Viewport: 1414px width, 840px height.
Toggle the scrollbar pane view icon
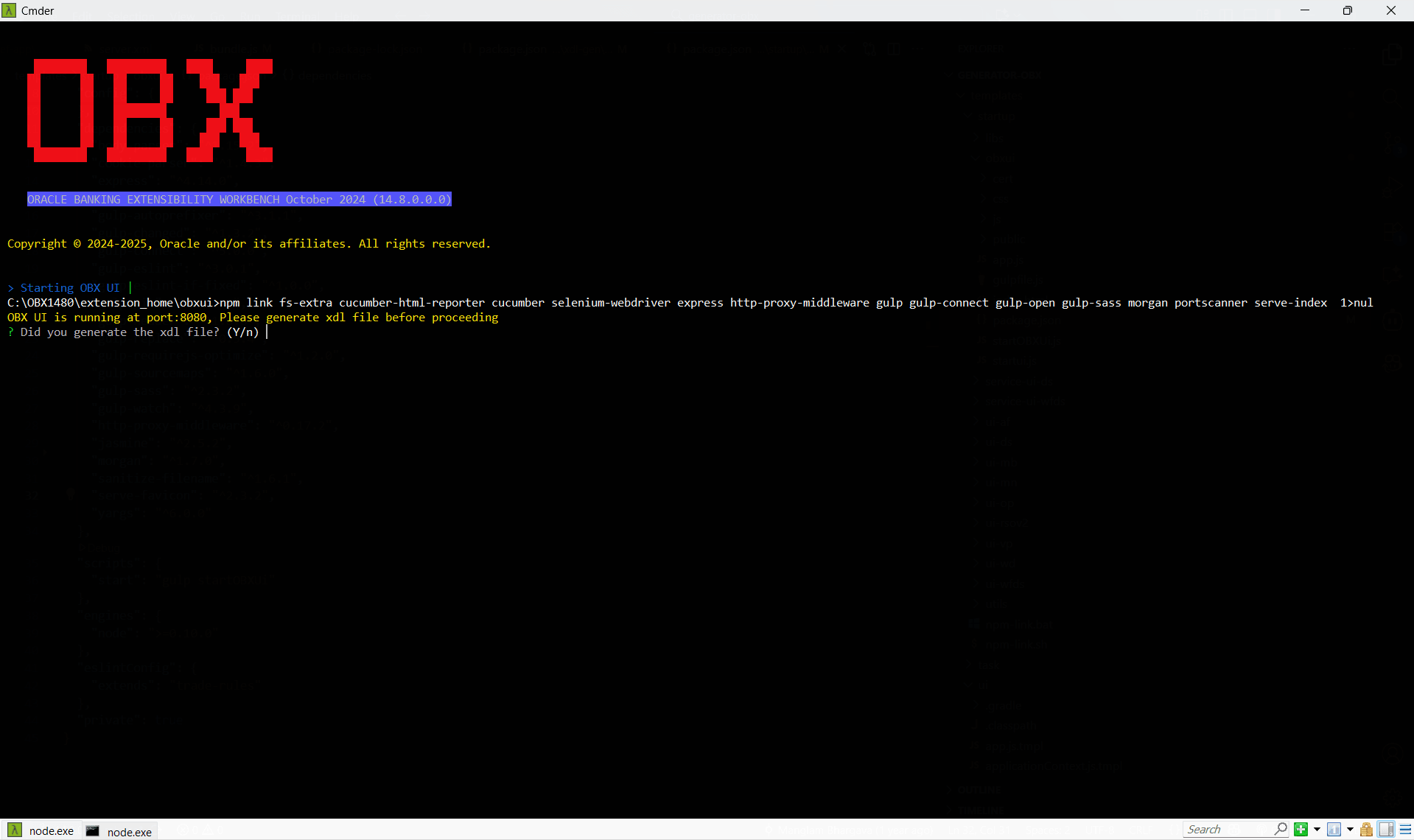1386,830
